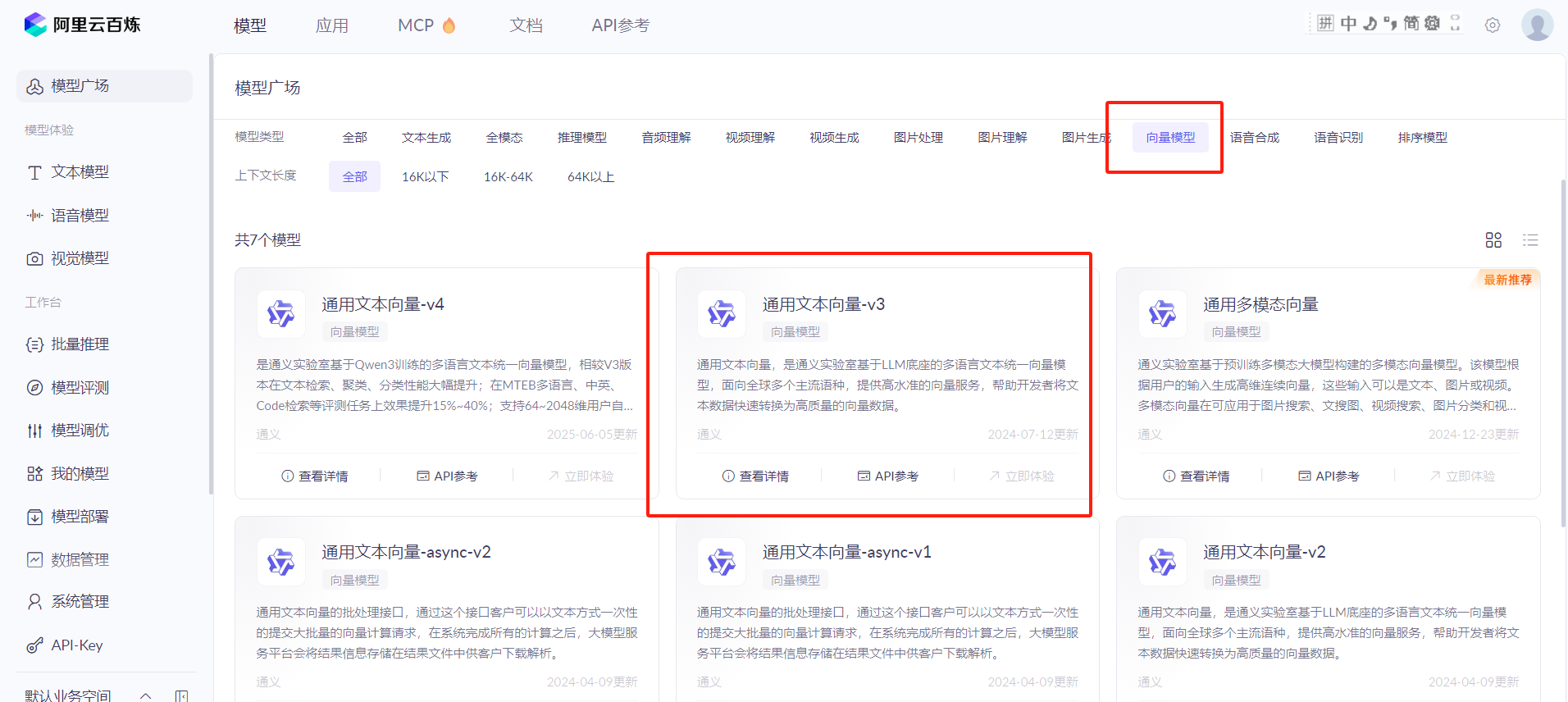Filter by 视频生成 model type
Image resolution: width=1568 pixels, height=702 pixels.
coord(834,138)
